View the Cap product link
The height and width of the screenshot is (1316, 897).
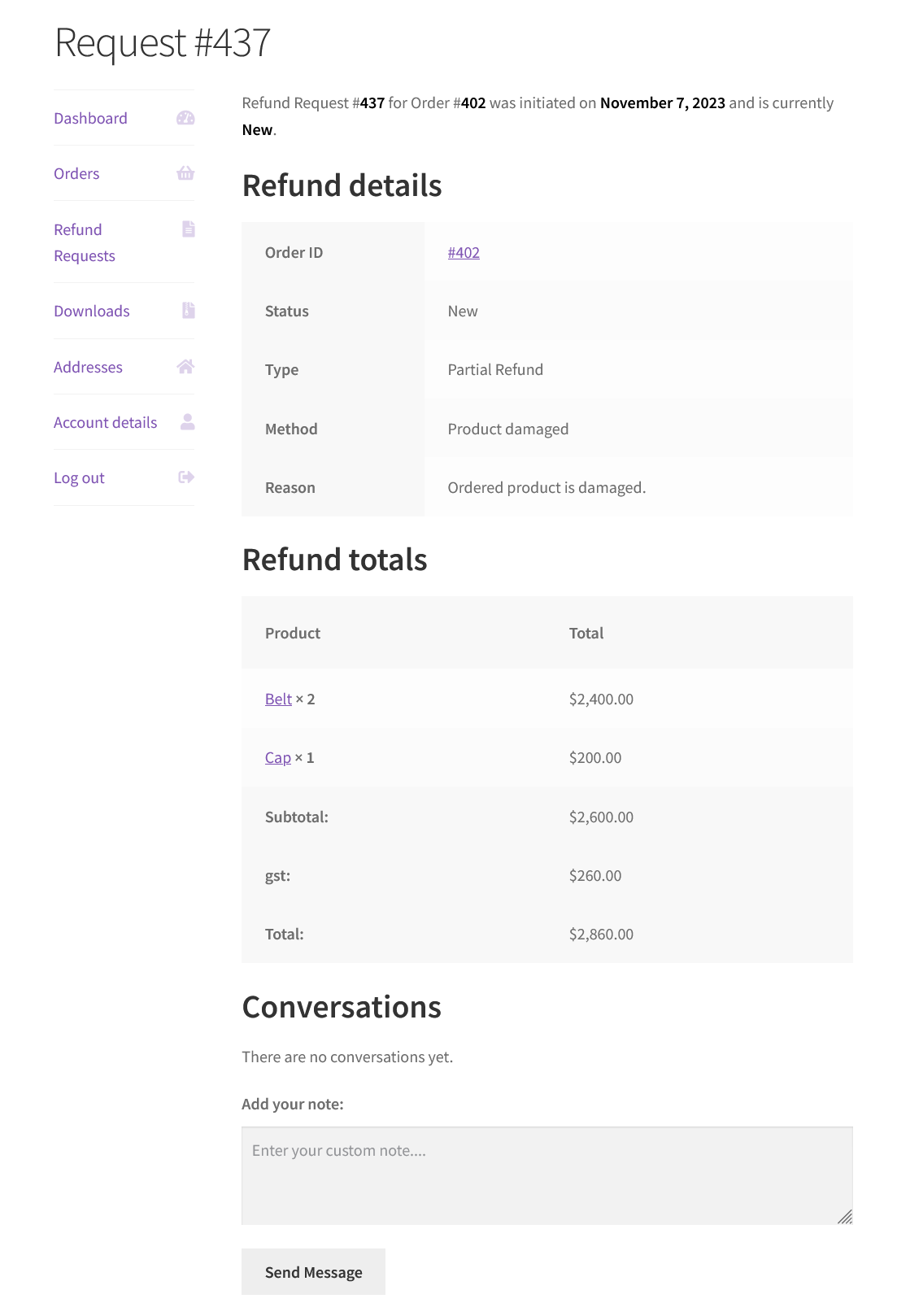(277, 757)
